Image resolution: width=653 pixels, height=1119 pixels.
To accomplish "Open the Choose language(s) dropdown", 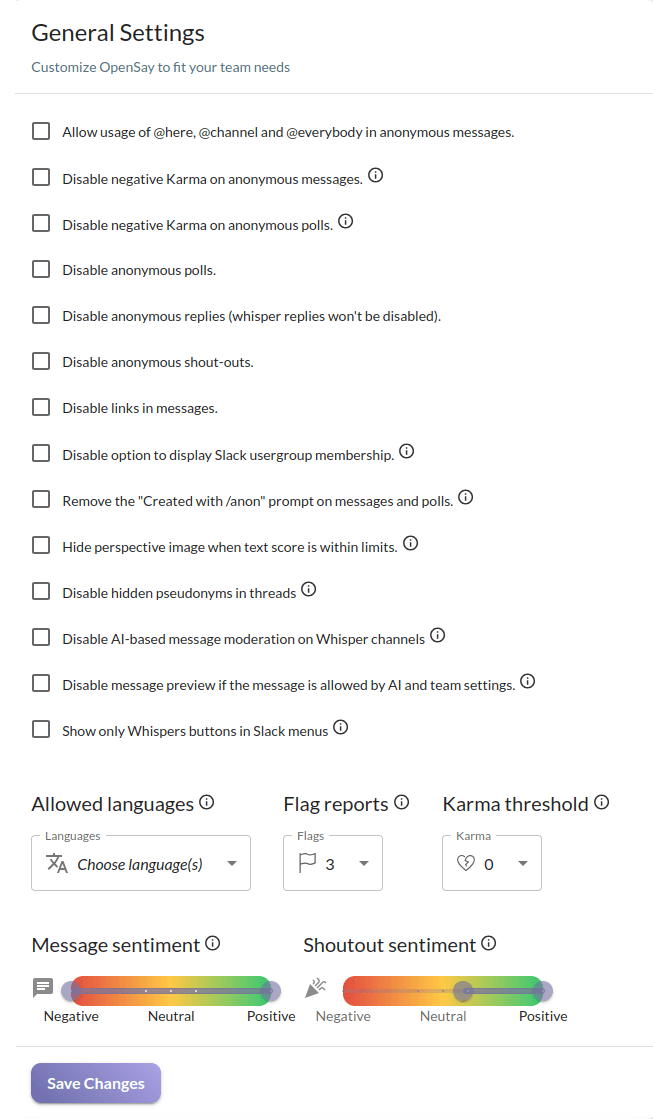I will (x=141, y=864).
